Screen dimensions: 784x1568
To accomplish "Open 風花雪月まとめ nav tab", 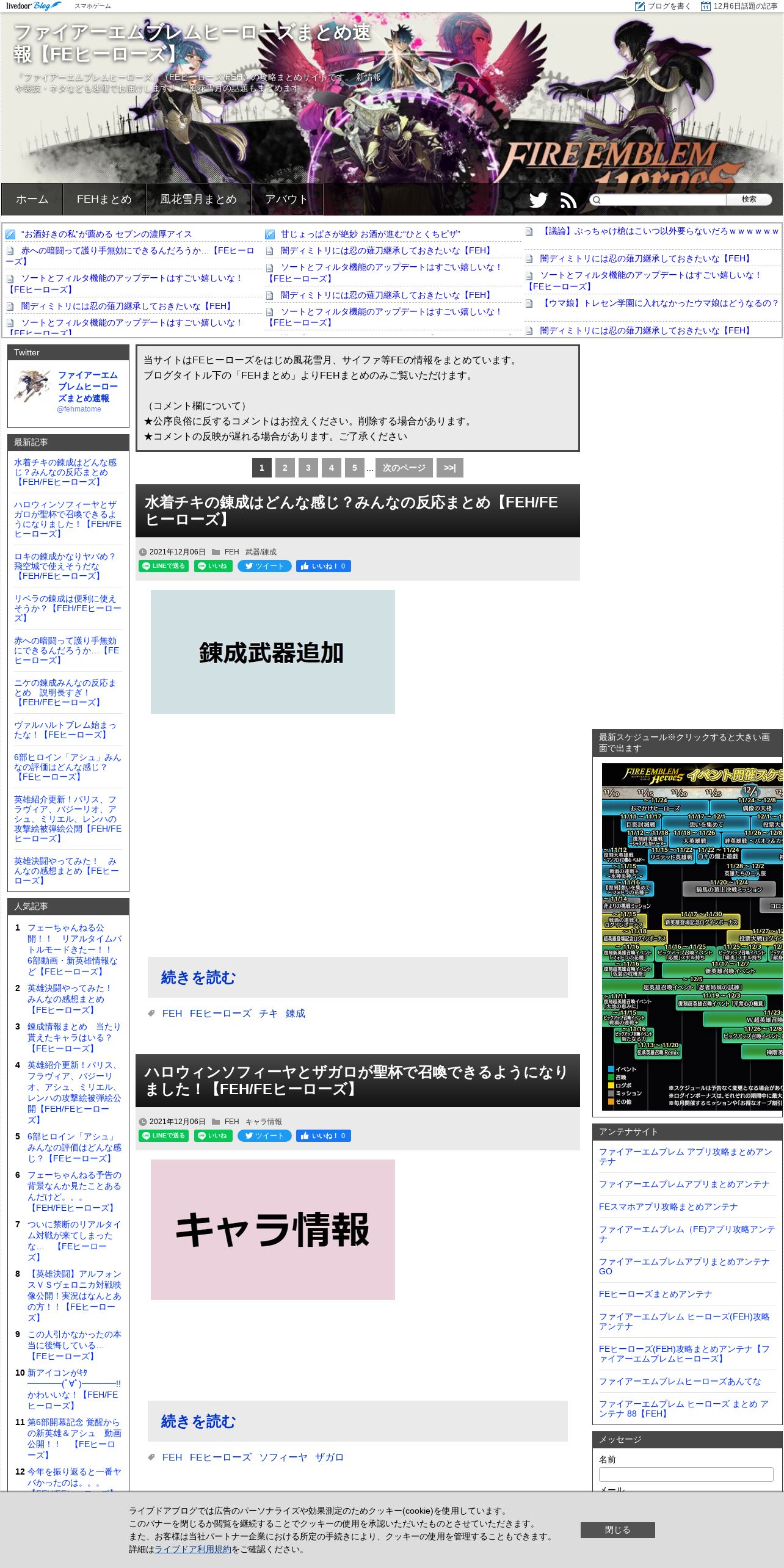I will [198, 199].
